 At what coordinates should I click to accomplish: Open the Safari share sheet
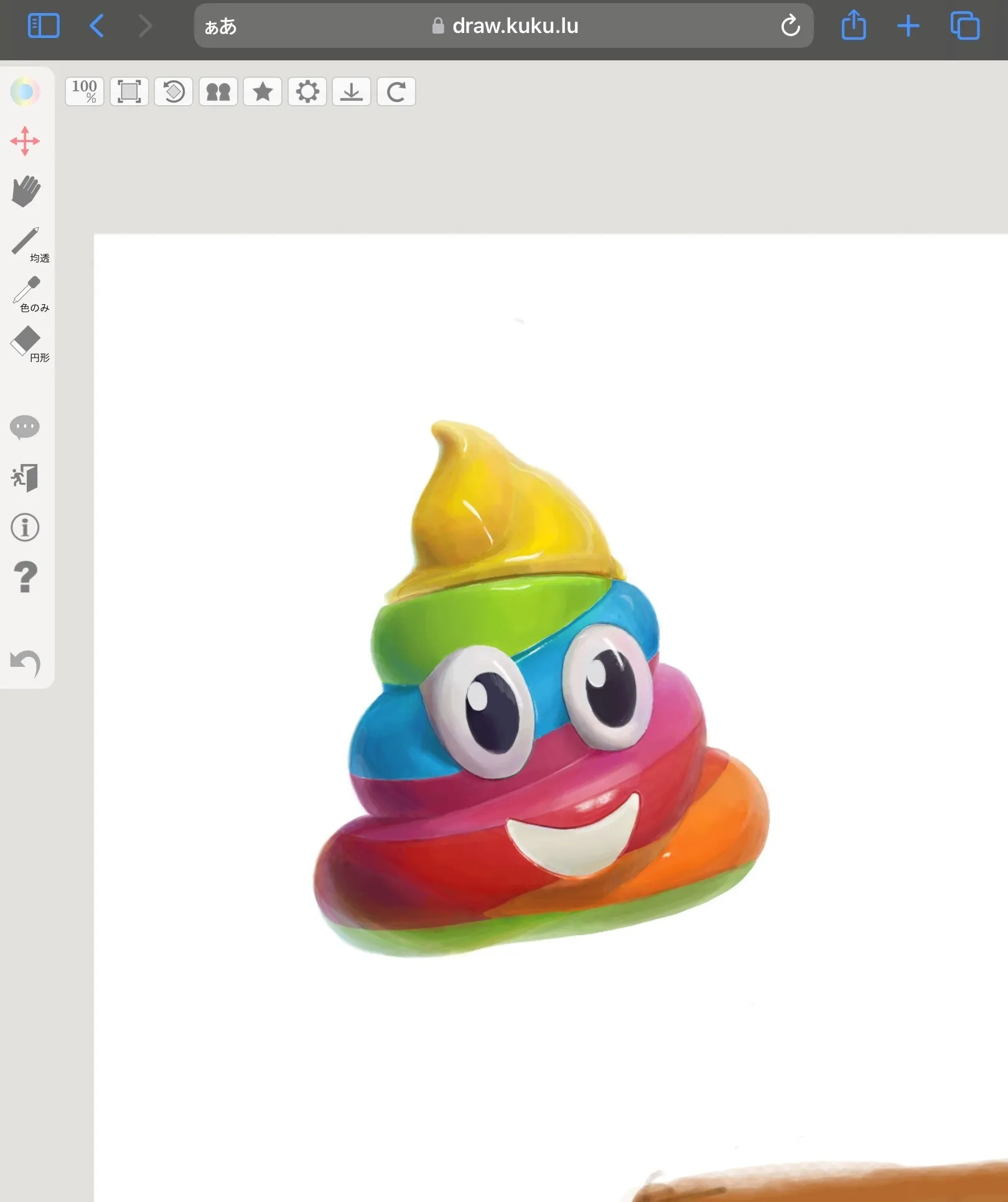(x=854, y=26)
